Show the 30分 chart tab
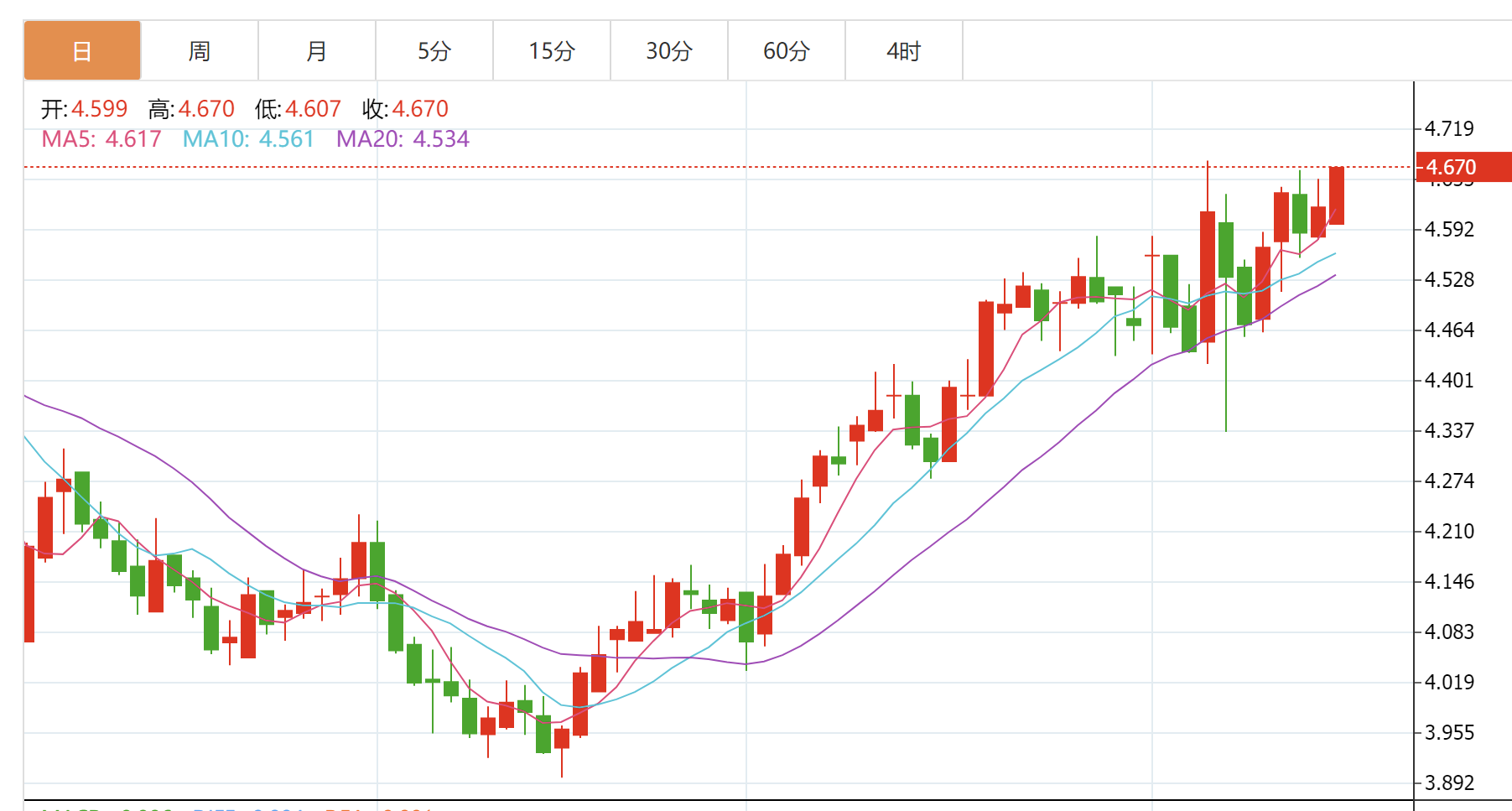The height and width of the screenshot is (811, 1512). coord(669,51)
